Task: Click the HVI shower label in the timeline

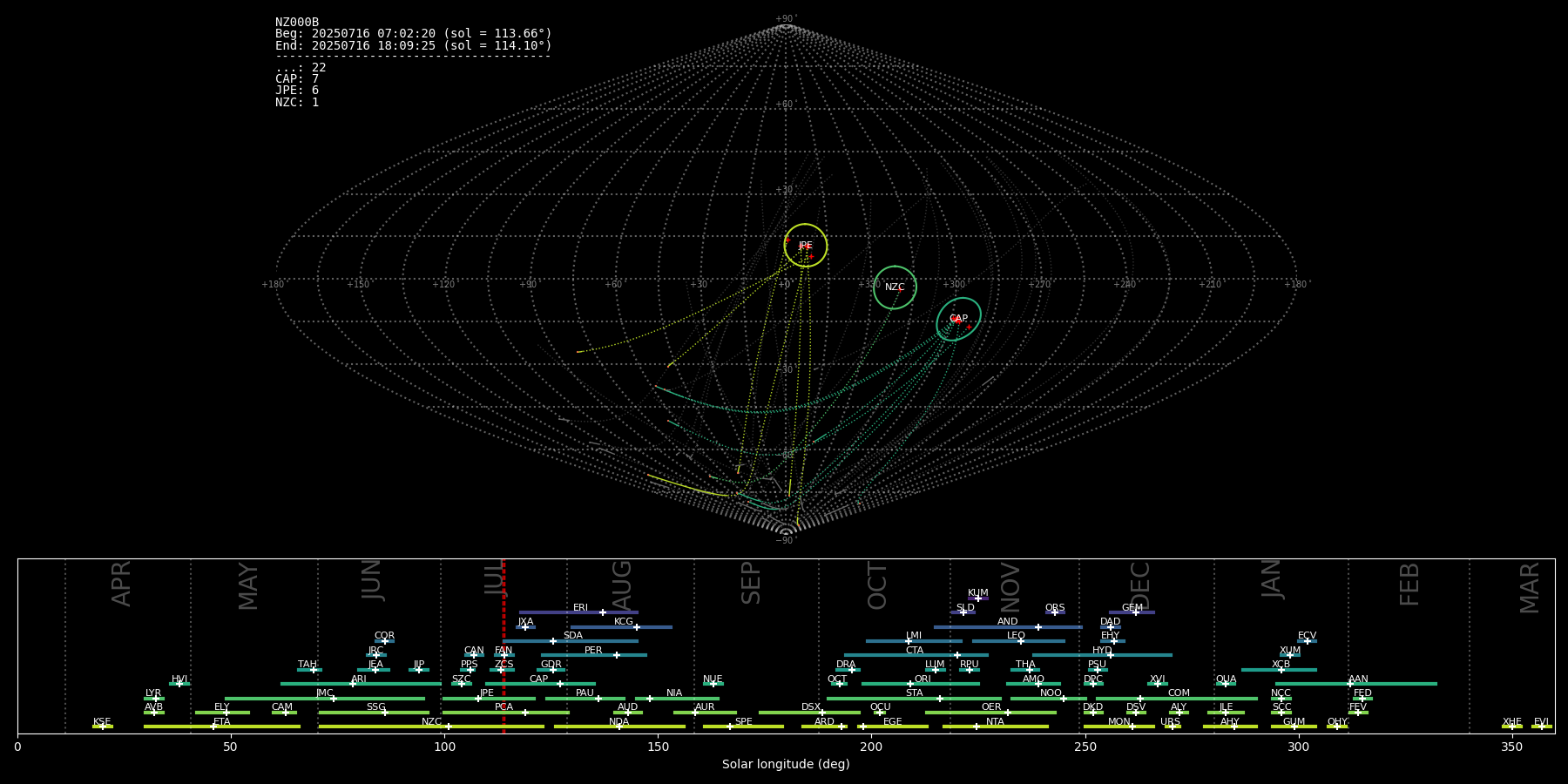Action: tap(179, 679)
